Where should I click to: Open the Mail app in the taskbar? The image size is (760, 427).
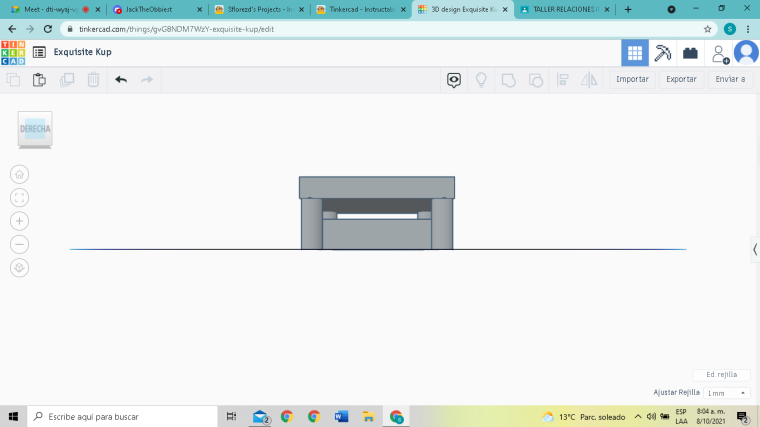pos(261,416)
